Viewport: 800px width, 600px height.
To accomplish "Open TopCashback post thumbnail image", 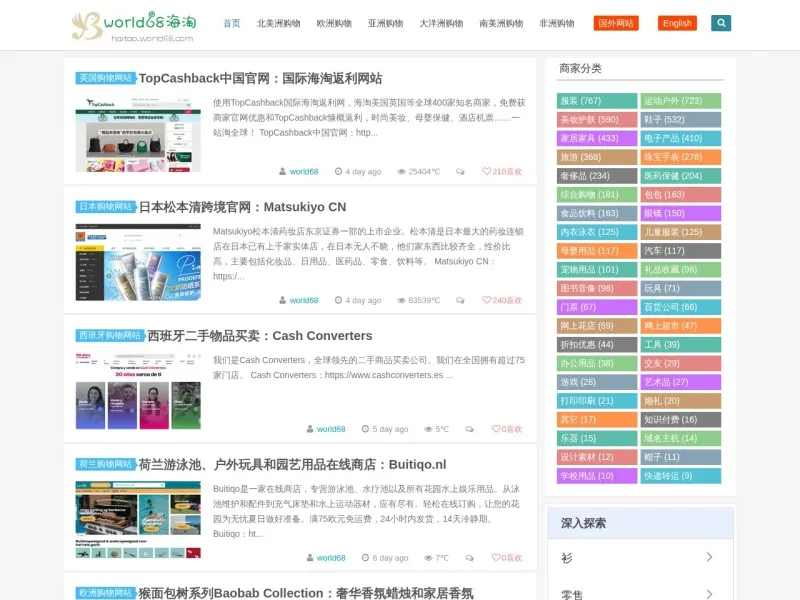I will coord(138,134).
